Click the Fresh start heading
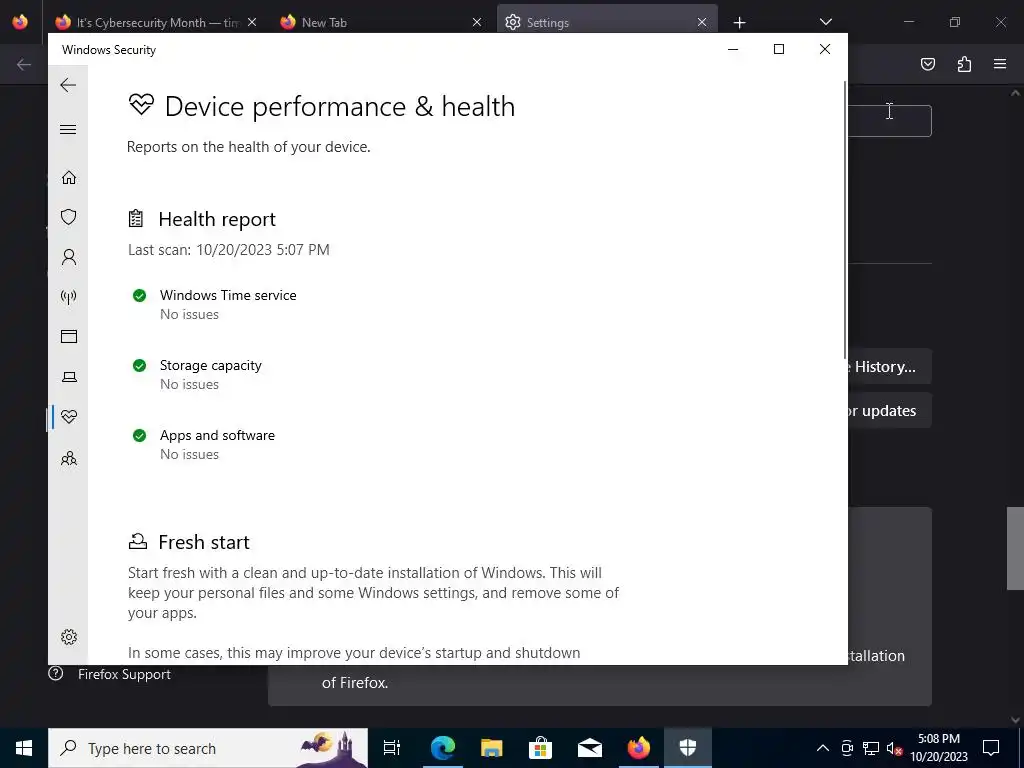Screen dimensions: 1024x768 click(204, 542)
